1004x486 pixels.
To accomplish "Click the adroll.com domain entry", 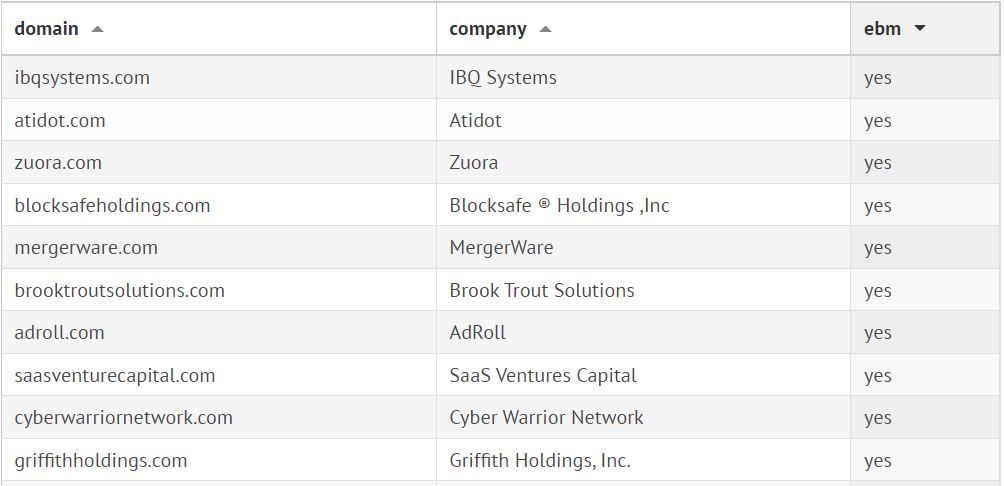I will [x=60, y=333].
